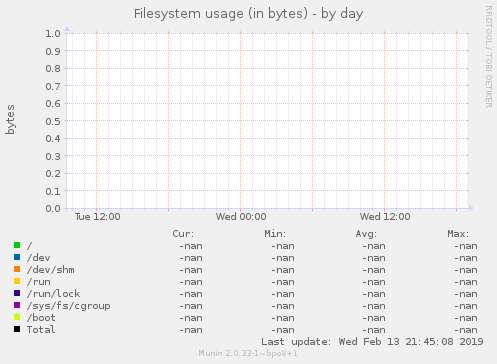Click the 'Min:' column header

(x=275, y=234)
